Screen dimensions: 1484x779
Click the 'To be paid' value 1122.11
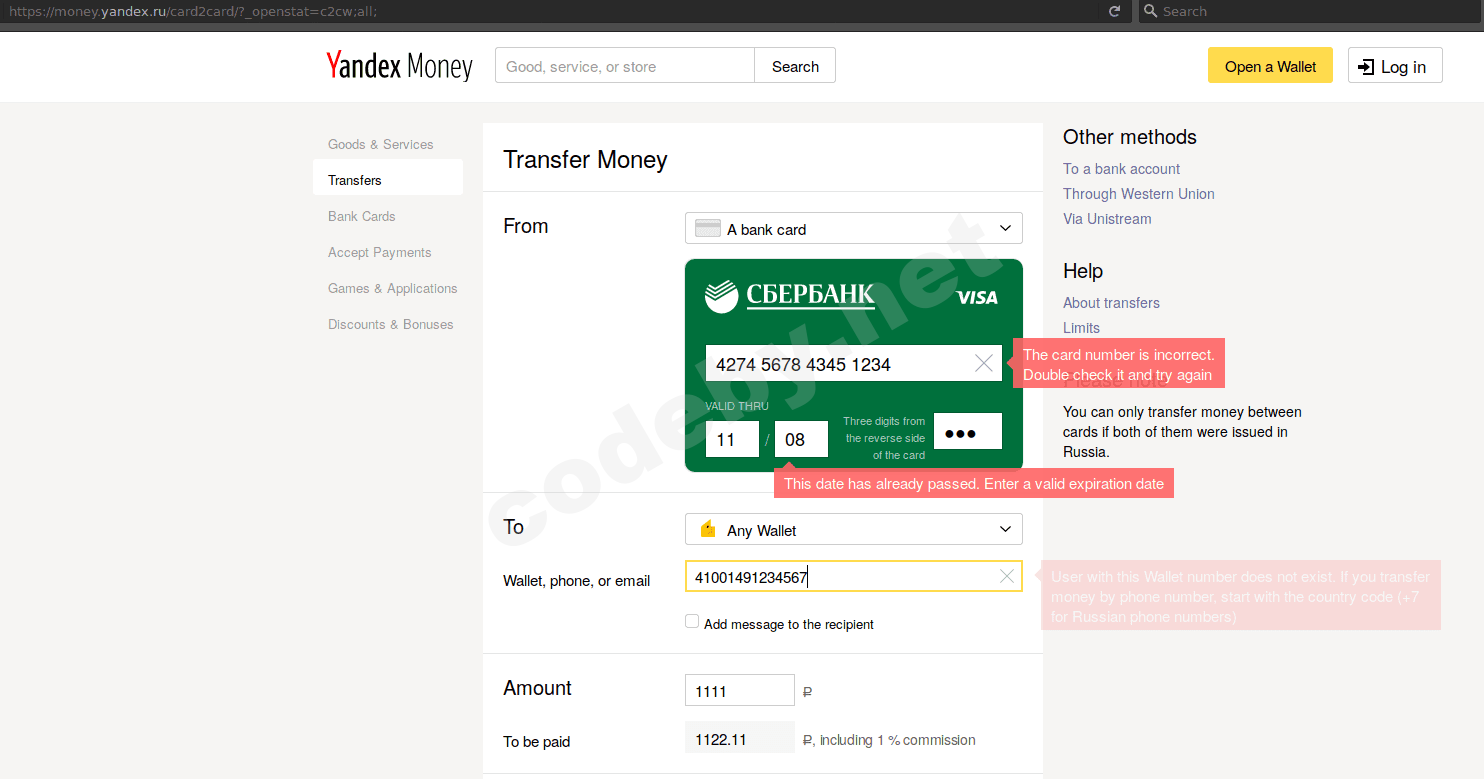740,739
